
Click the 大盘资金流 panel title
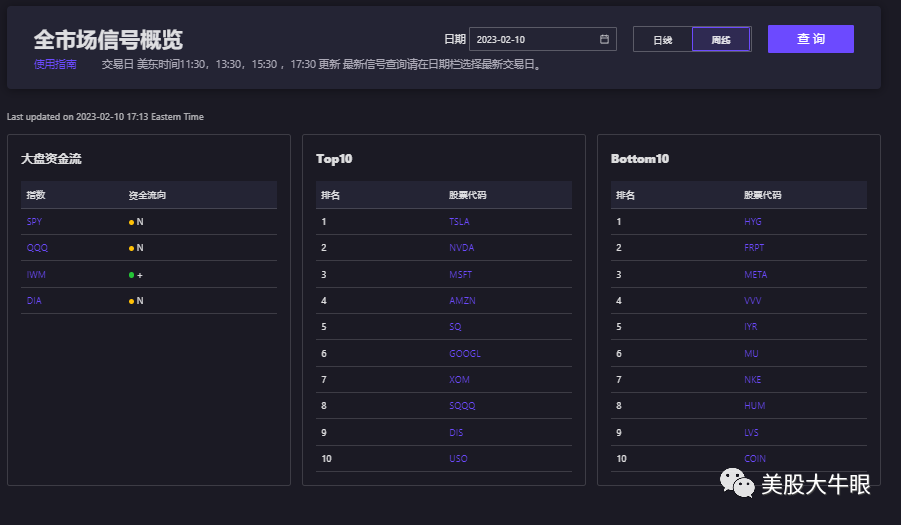coord(51,159)
